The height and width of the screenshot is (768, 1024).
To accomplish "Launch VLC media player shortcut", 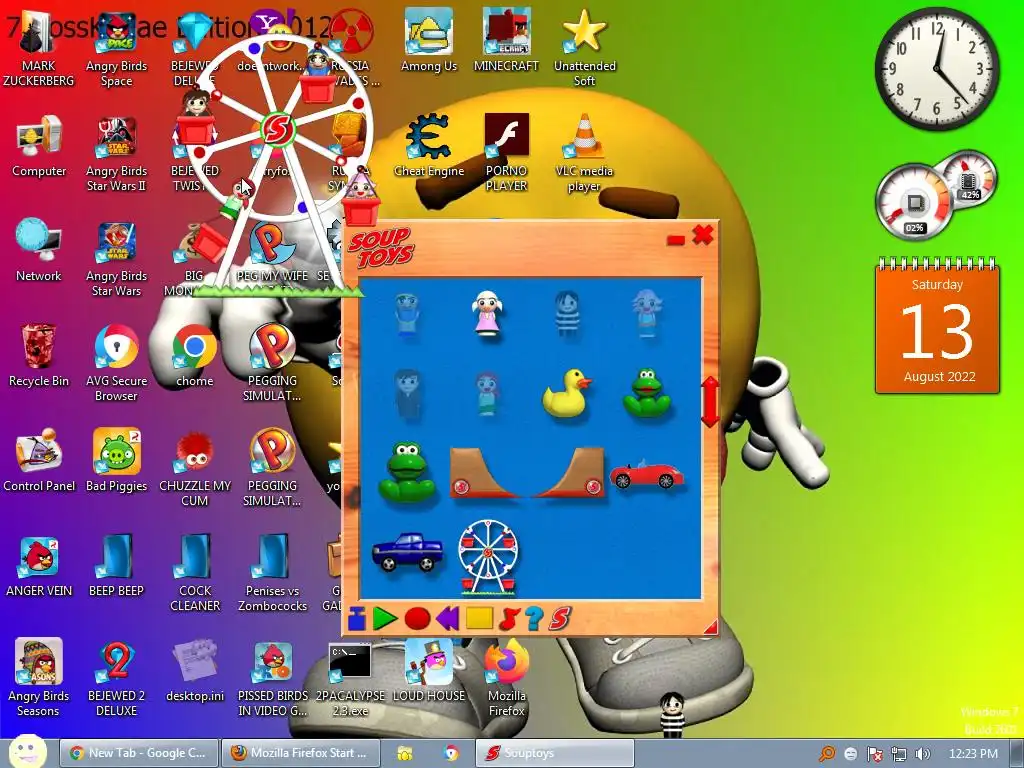I will 584,153.
